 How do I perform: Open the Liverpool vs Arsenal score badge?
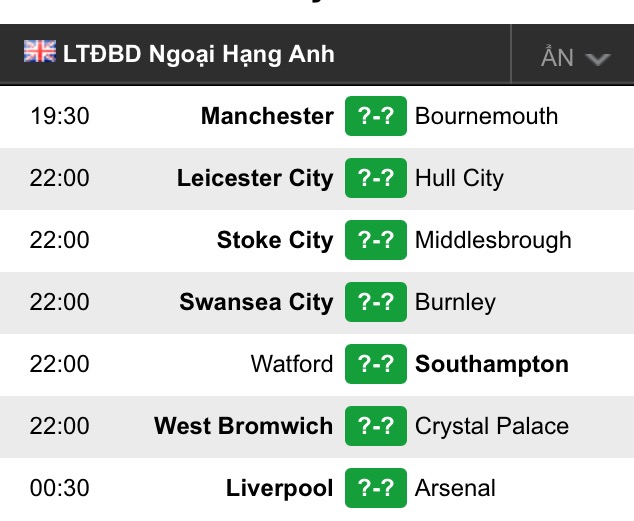pos(376,488)
